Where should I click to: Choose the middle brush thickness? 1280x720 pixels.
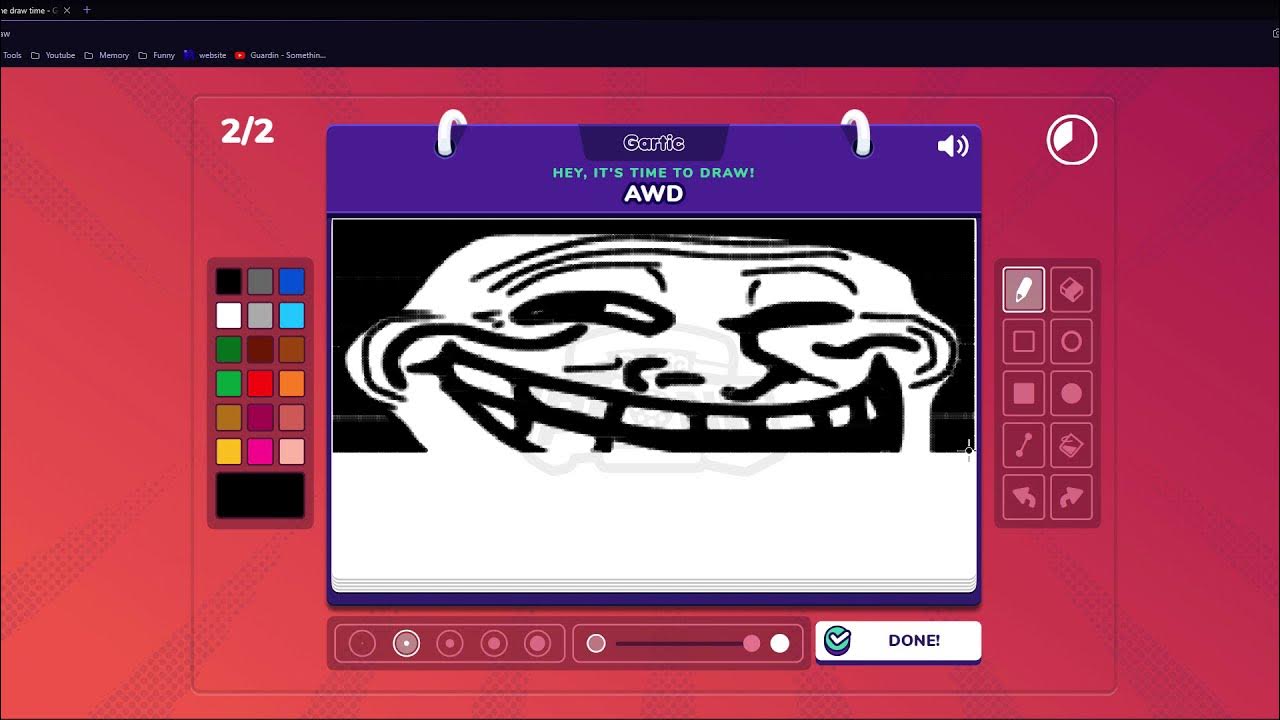(x=450, y=644)
